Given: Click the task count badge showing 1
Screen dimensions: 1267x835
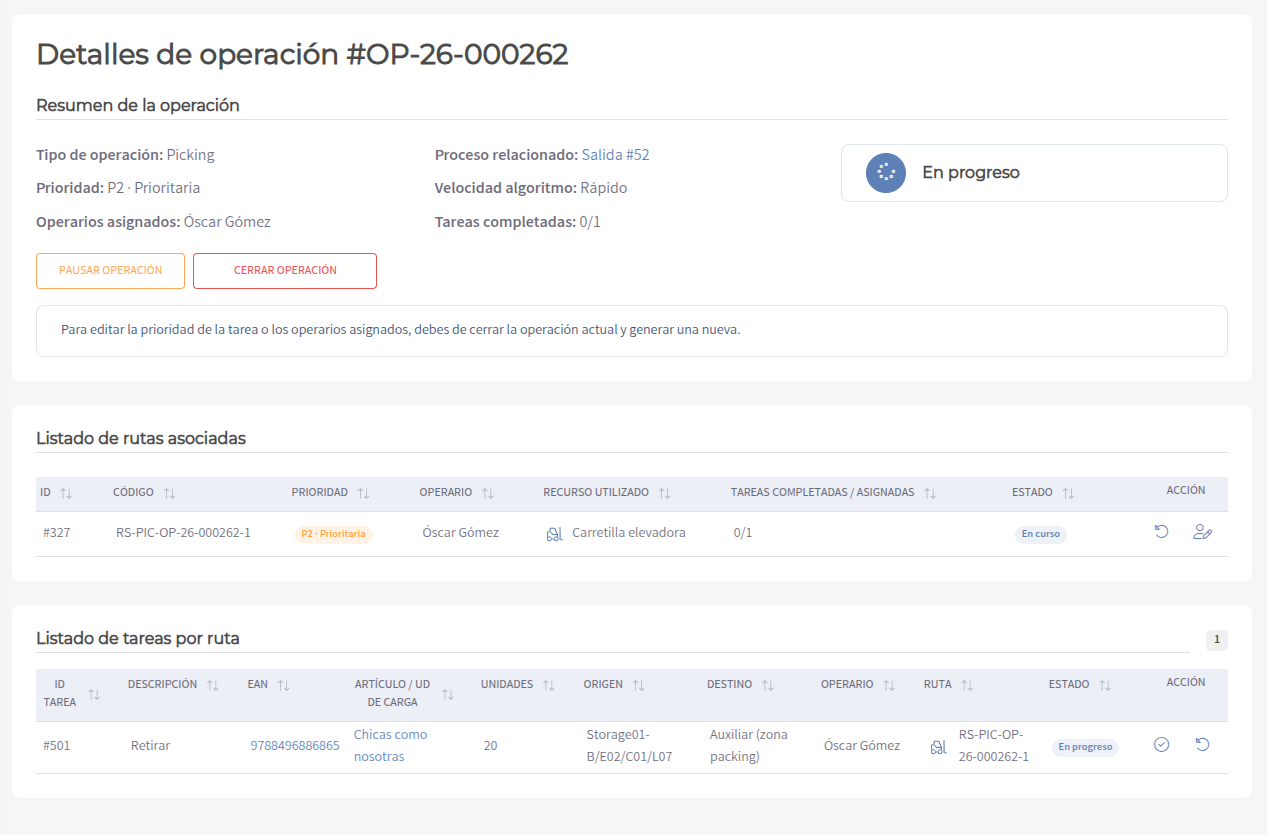Looking at the screenshot, I should (1216, 640).
